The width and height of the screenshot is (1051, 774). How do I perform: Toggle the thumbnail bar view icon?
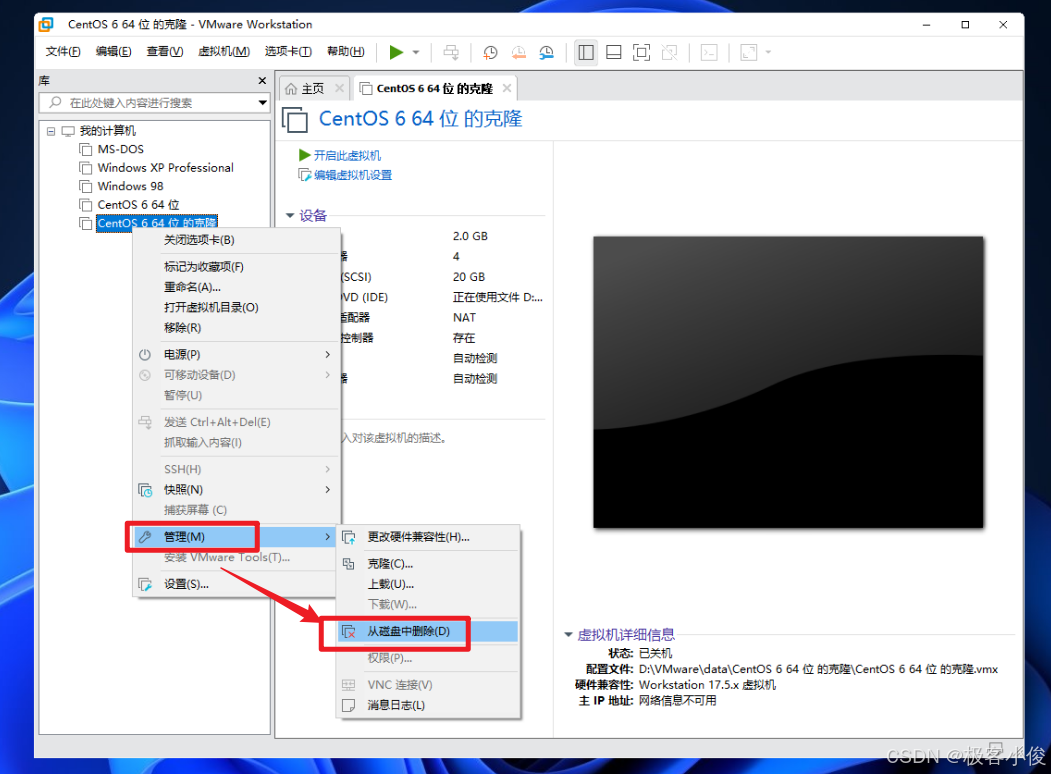[613, 52]
